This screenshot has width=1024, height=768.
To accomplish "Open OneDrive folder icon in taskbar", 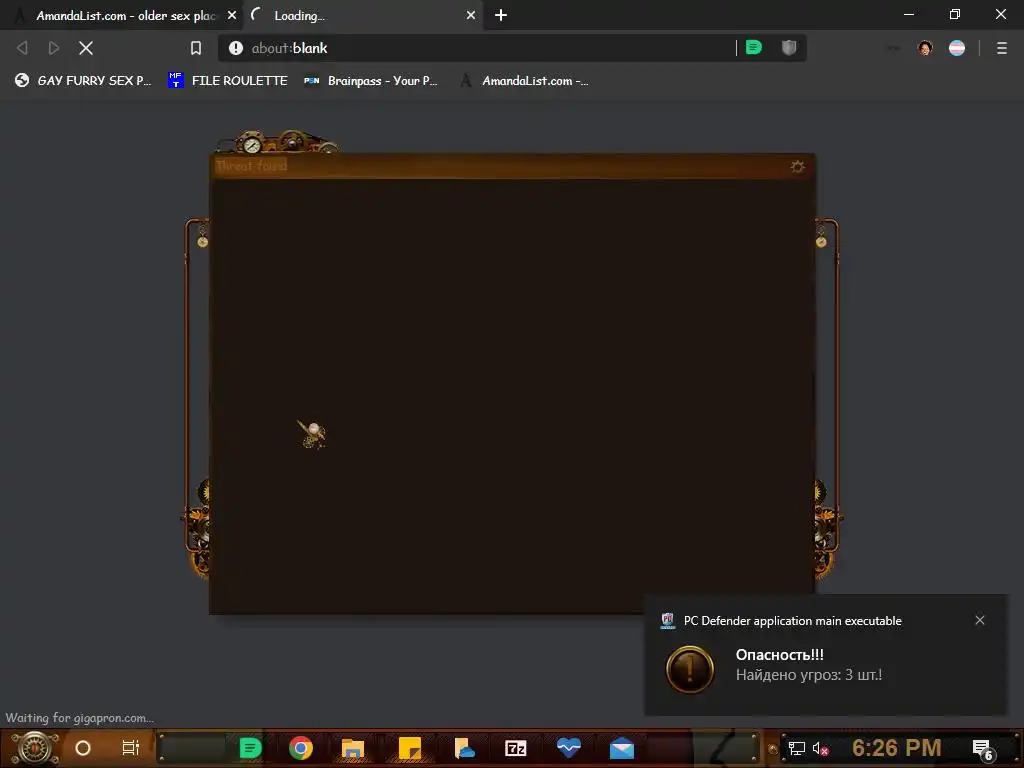I will [464, 748].
